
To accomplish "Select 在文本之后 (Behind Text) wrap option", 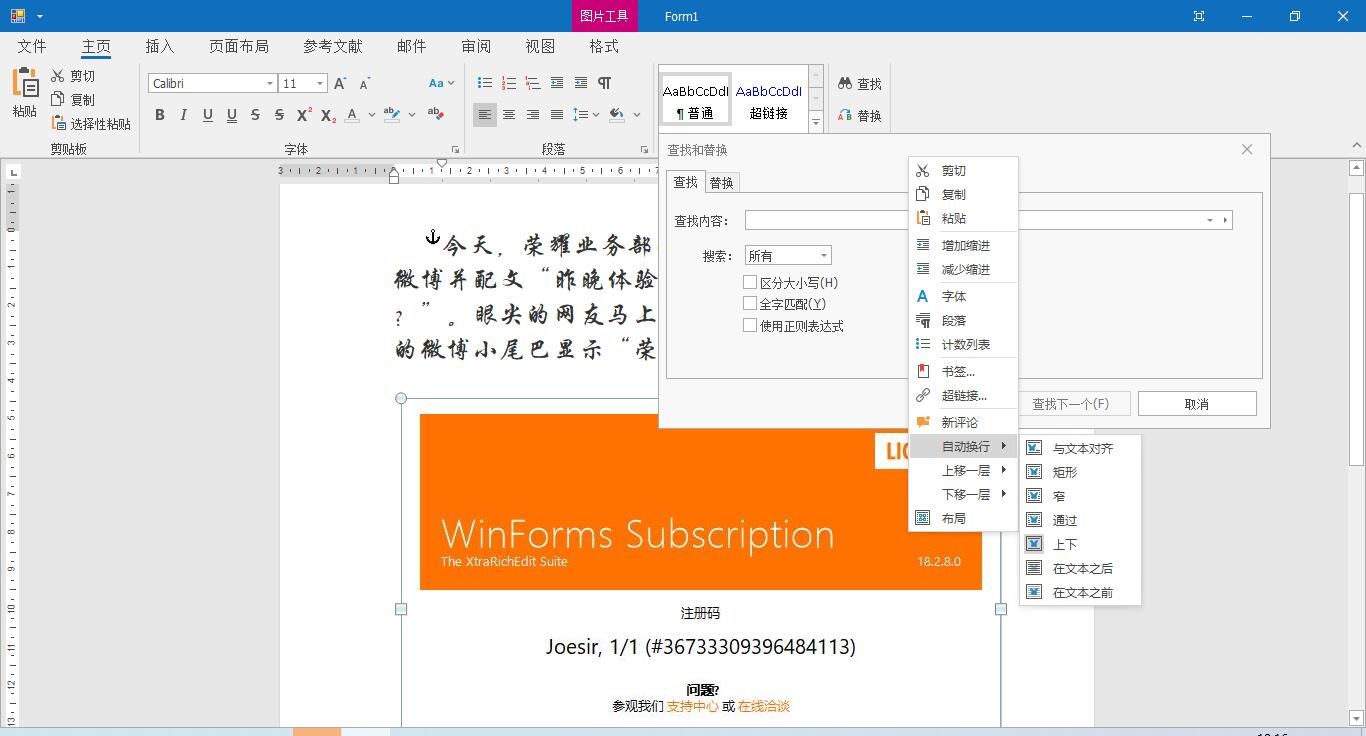I will point(1080,568).
